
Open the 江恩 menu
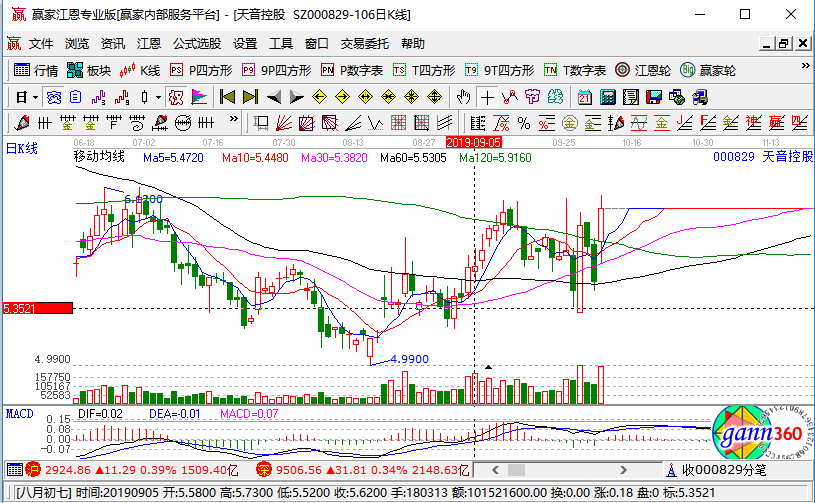click(149, 44)
